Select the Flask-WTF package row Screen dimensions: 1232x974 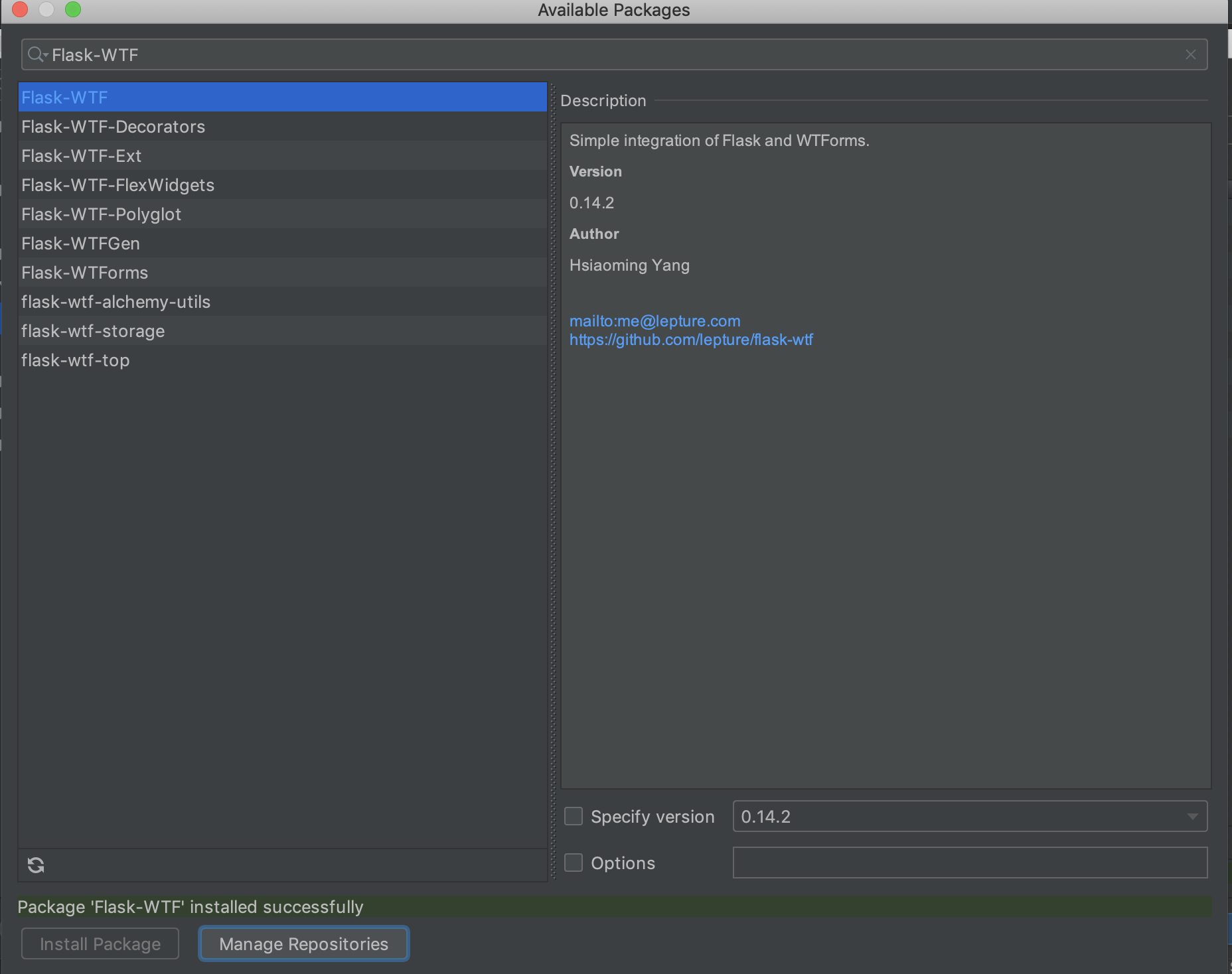283,98
